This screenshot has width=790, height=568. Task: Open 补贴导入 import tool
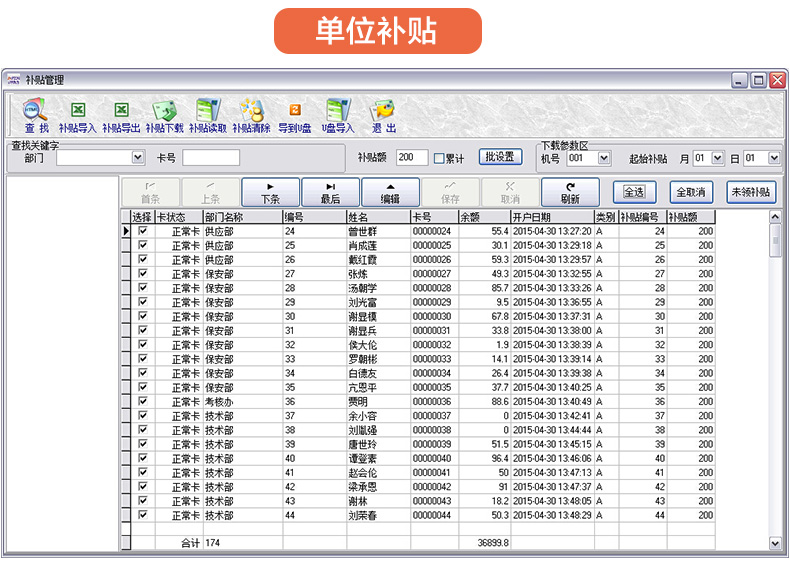click(77, 116)
